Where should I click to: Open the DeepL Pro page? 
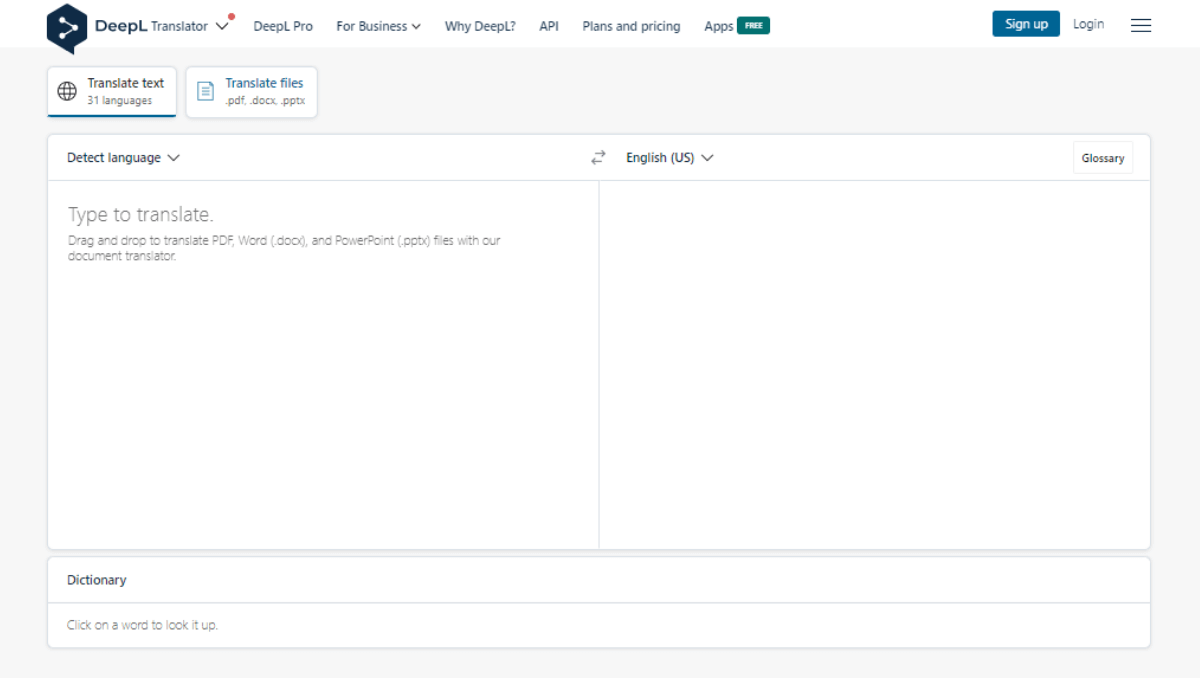[283, 26]
